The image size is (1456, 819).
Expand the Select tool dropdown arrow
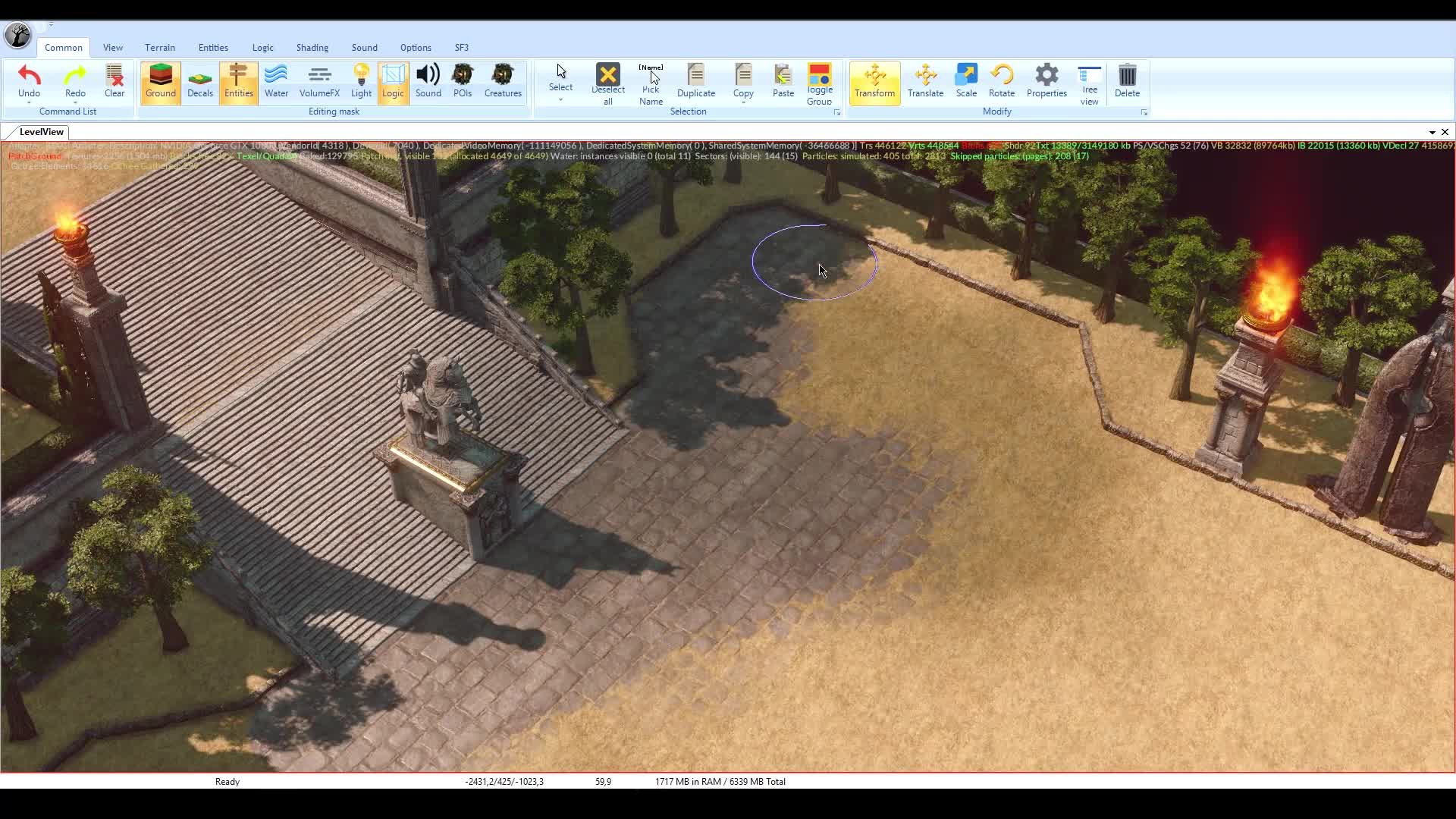tap(560, 100)
